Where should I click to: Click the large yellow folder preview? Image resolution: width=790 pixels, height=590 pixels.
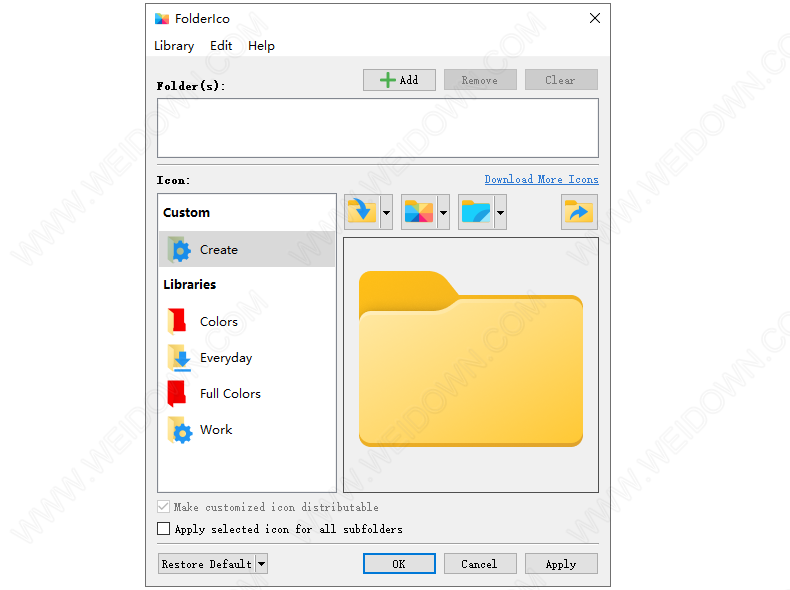point(471,359)
